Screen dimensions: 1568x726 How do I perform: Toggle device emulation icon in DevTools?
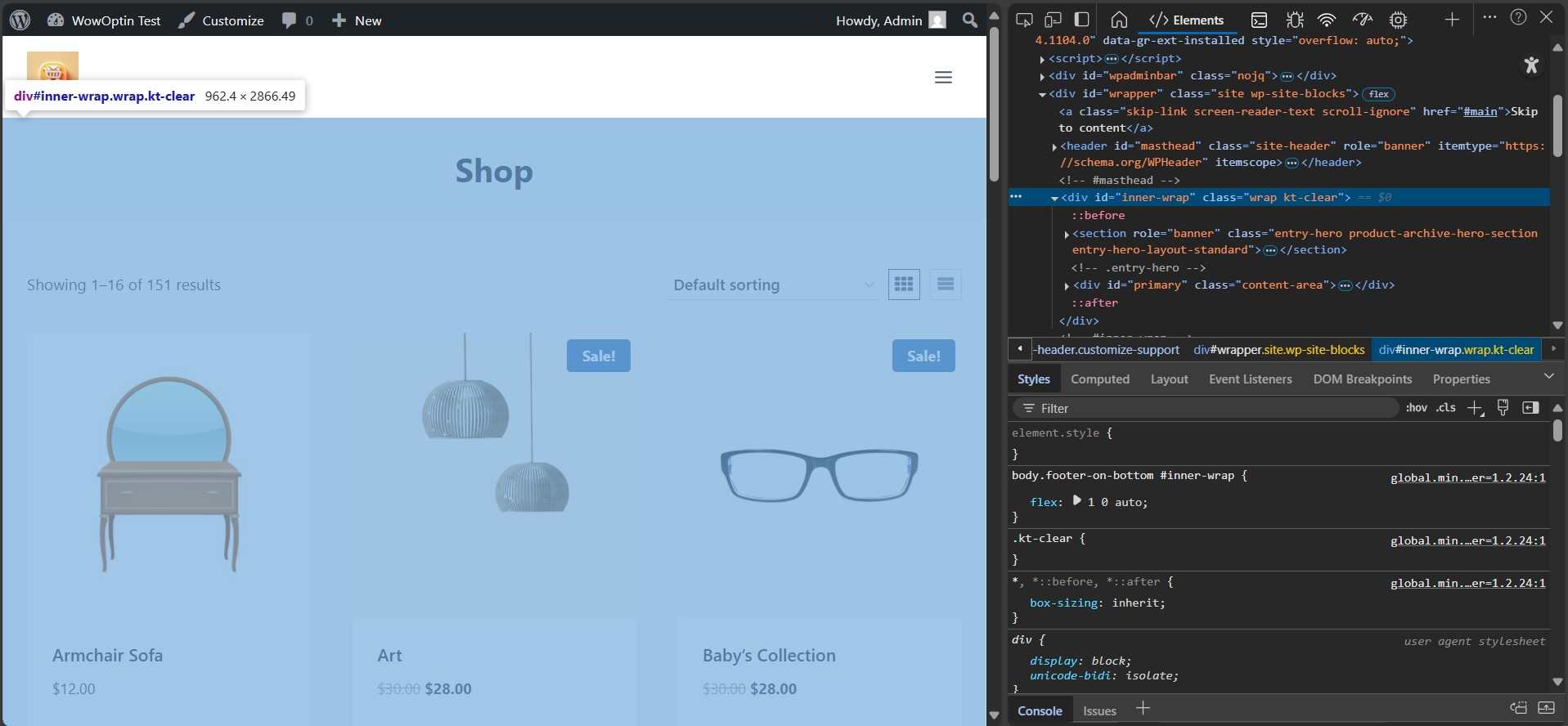1053,20
